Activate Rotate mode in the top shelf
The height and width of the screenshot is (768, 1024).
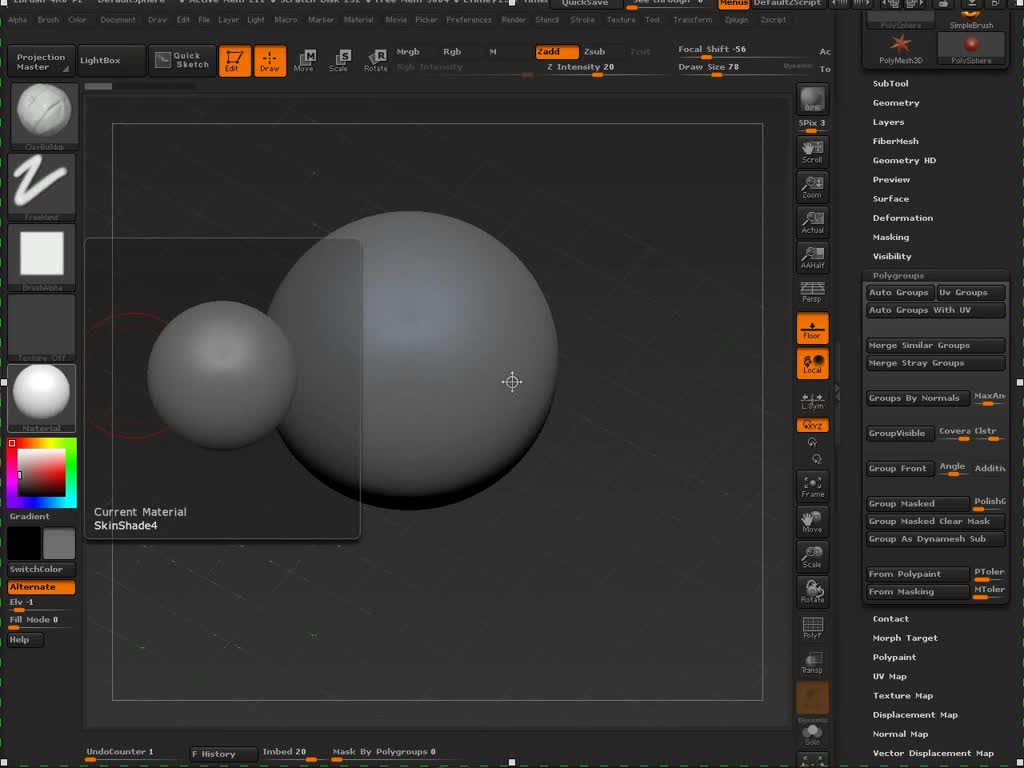pyautogui.click(x=376, y=60)
